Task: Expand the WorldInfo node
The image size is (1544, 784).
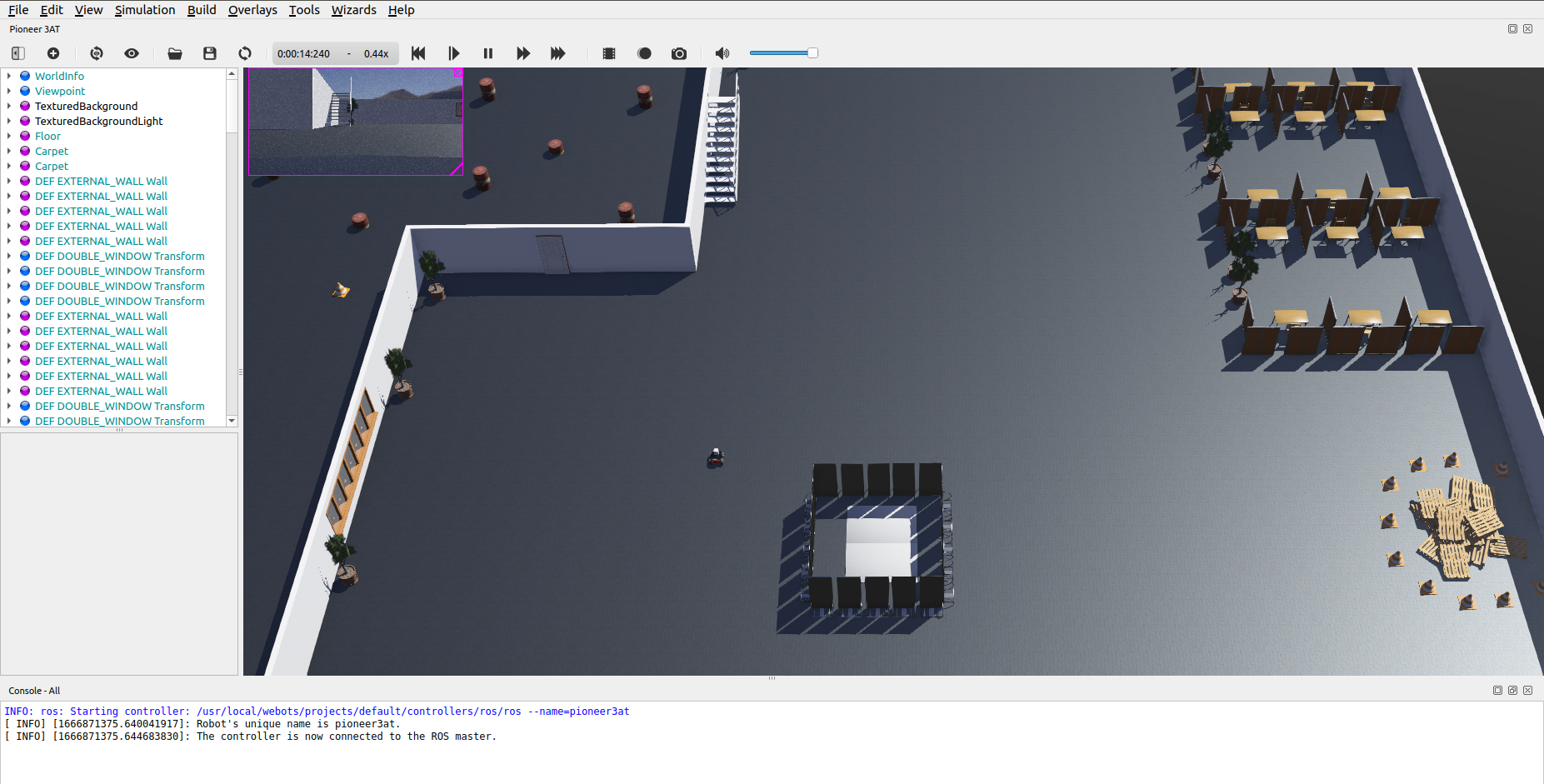Action: coord(8,76)
